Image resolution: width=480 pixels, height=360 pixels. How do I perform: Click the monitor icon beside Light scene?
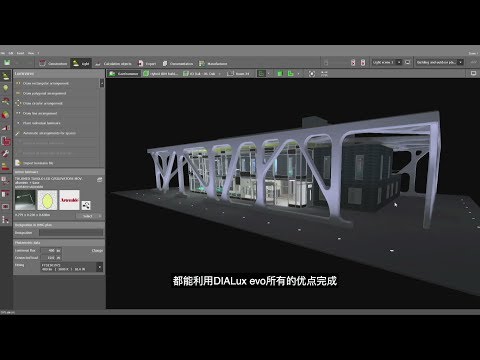[408, 62]
